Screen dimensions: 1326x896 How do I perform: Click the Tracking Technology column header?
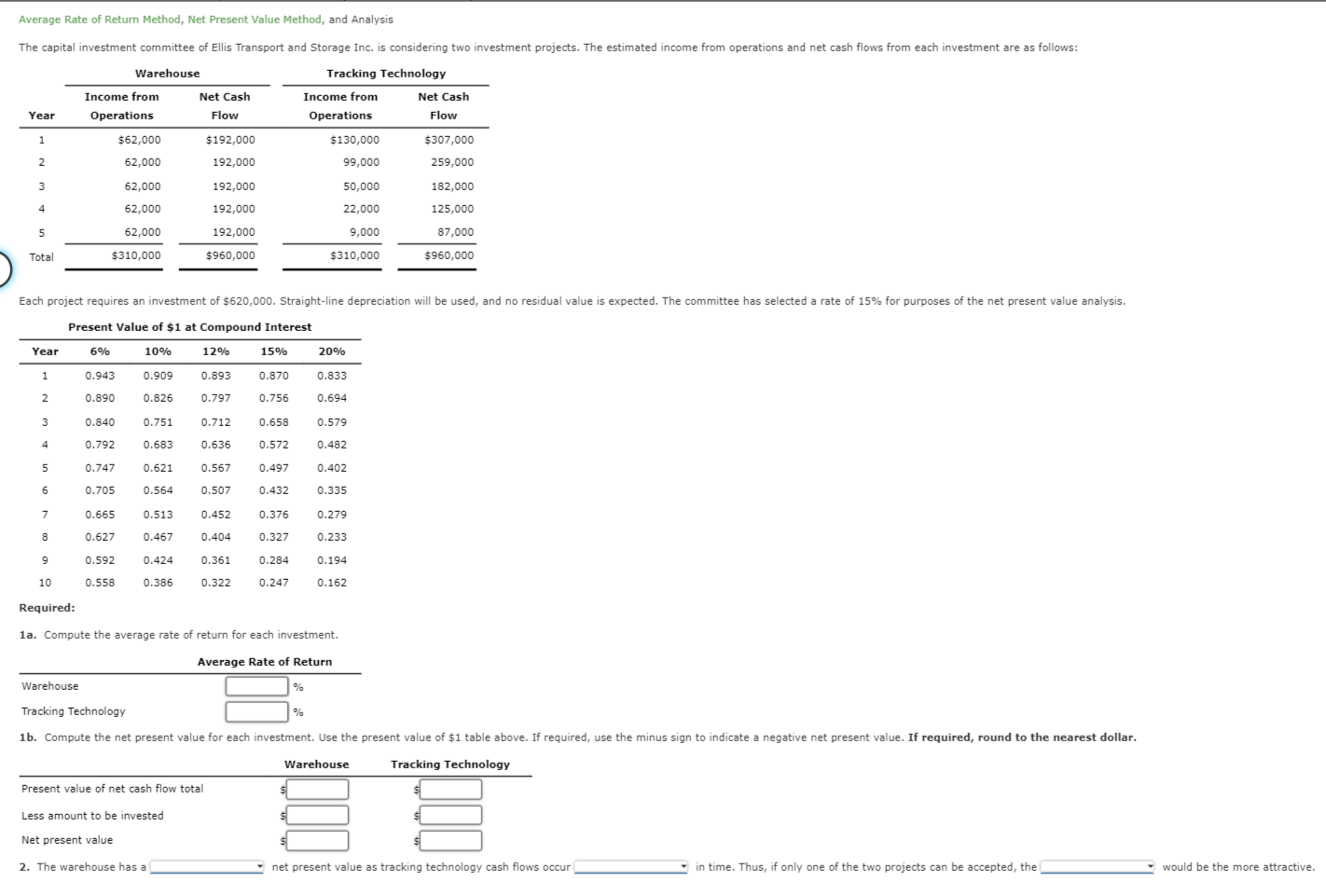(x=385, y=73)
